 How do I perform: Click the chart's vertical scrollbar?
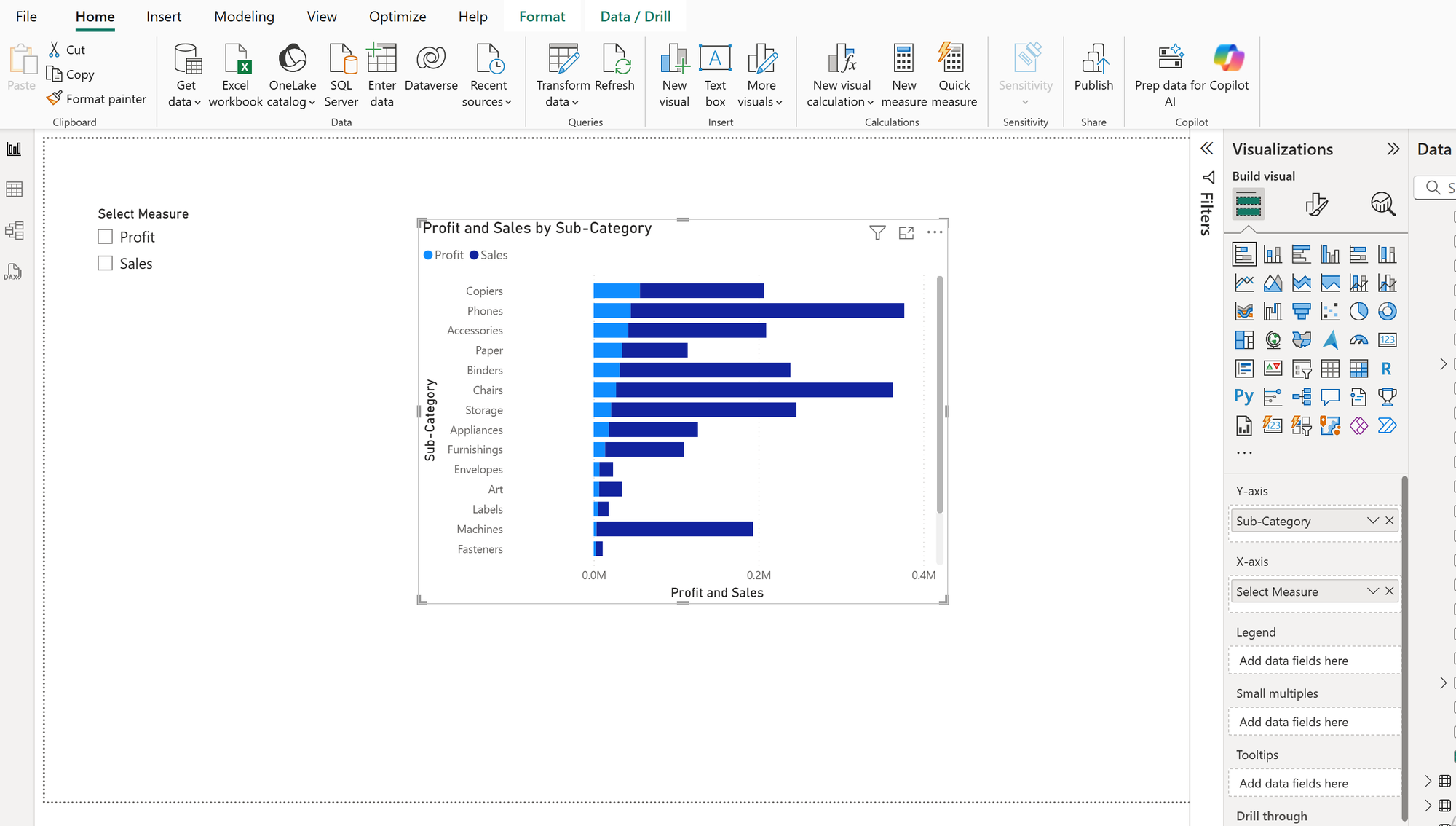[939, 393]
